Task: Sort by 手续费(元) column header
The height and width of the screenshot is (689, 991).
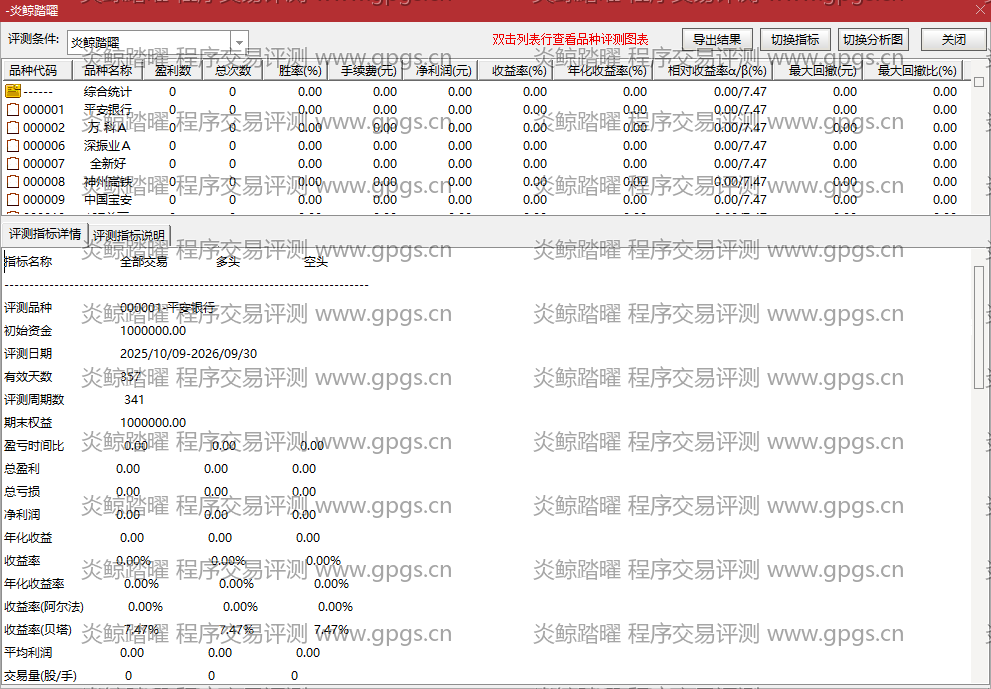Action: point(368,70)
